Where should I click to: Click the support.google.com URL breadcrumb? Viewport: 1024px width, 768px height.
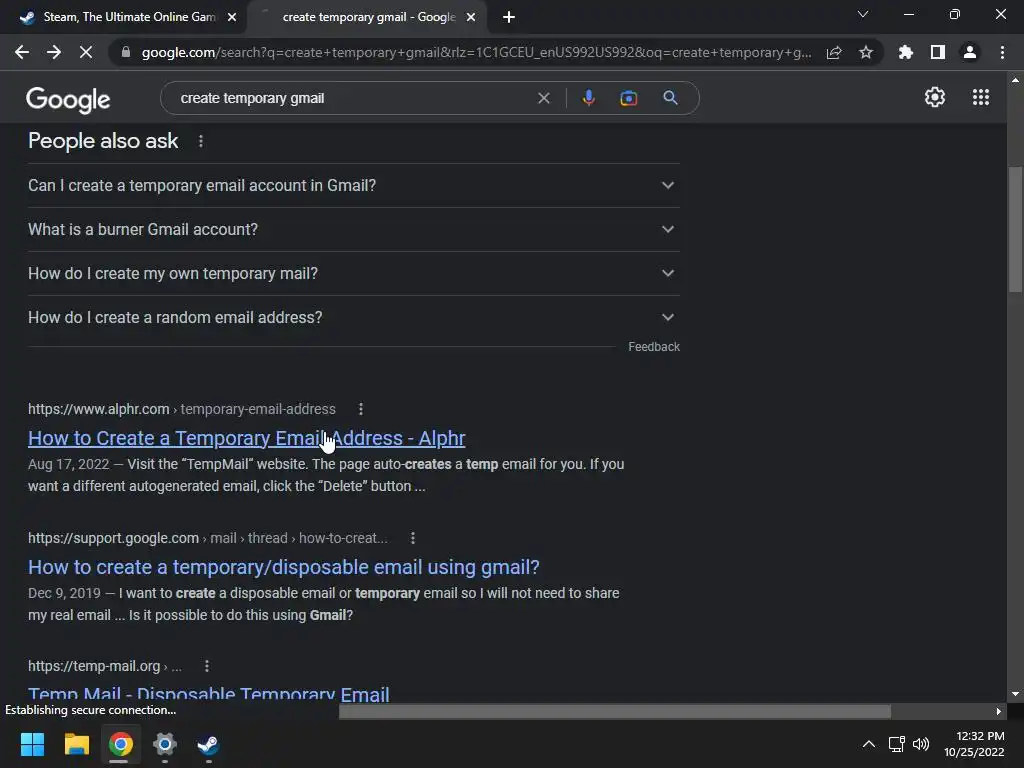[x=208, y=538]
